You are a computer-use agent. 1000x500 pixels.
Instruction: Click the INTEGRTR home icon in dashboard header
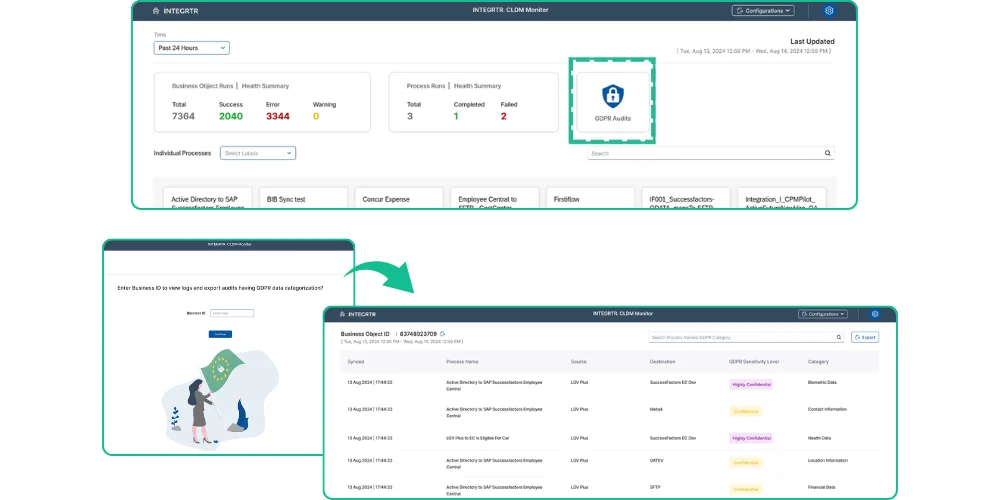click(156, 11)
